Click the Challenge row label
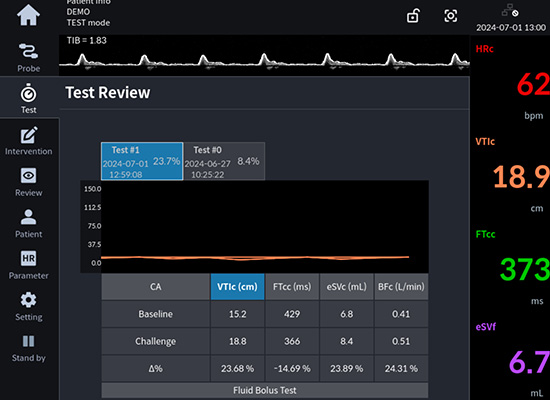The image size is (550, 400). pyautogui.click(x=156, y=341)
